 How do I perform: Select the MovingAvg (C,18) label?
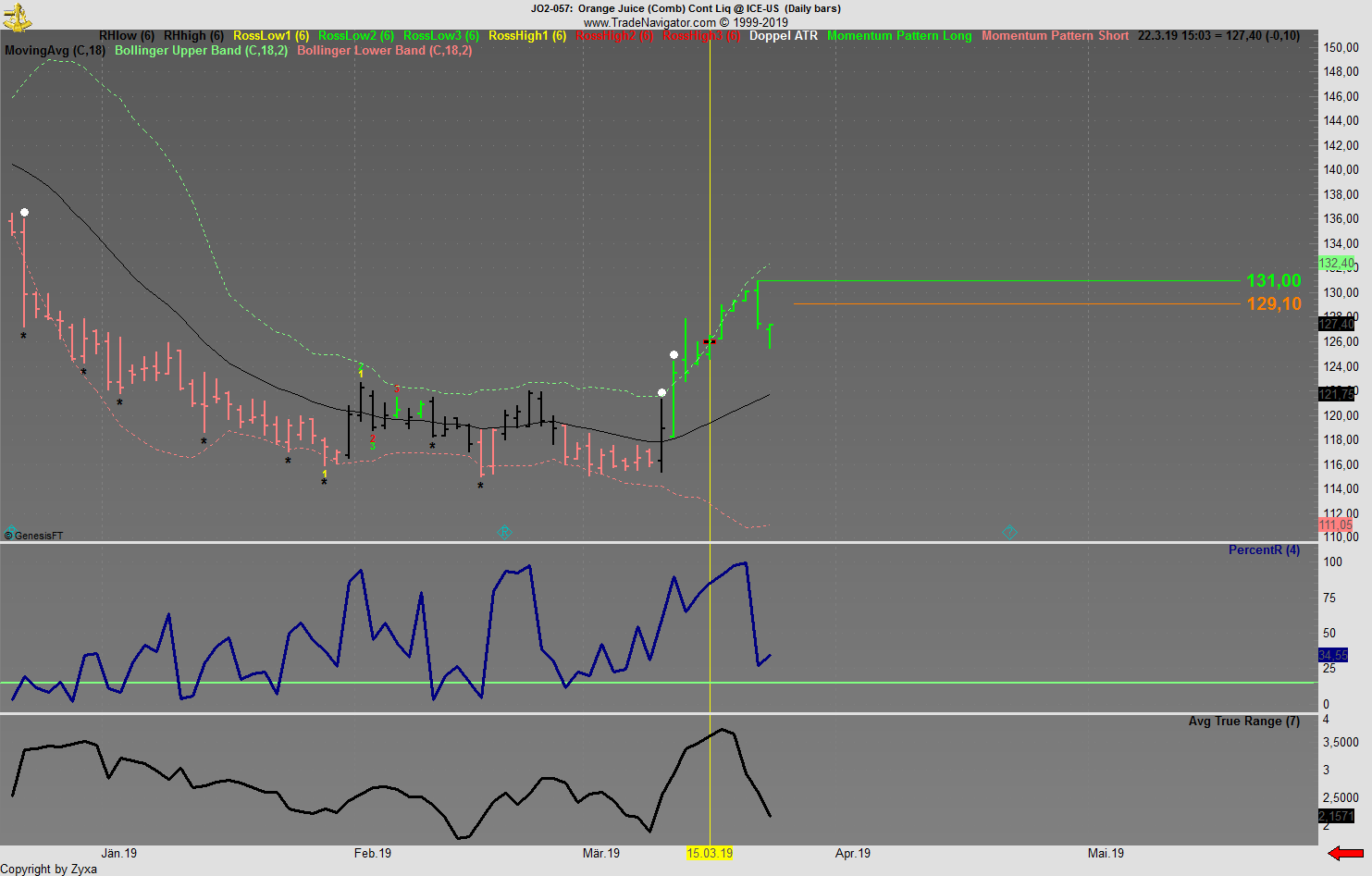click(x=55, y=51)
